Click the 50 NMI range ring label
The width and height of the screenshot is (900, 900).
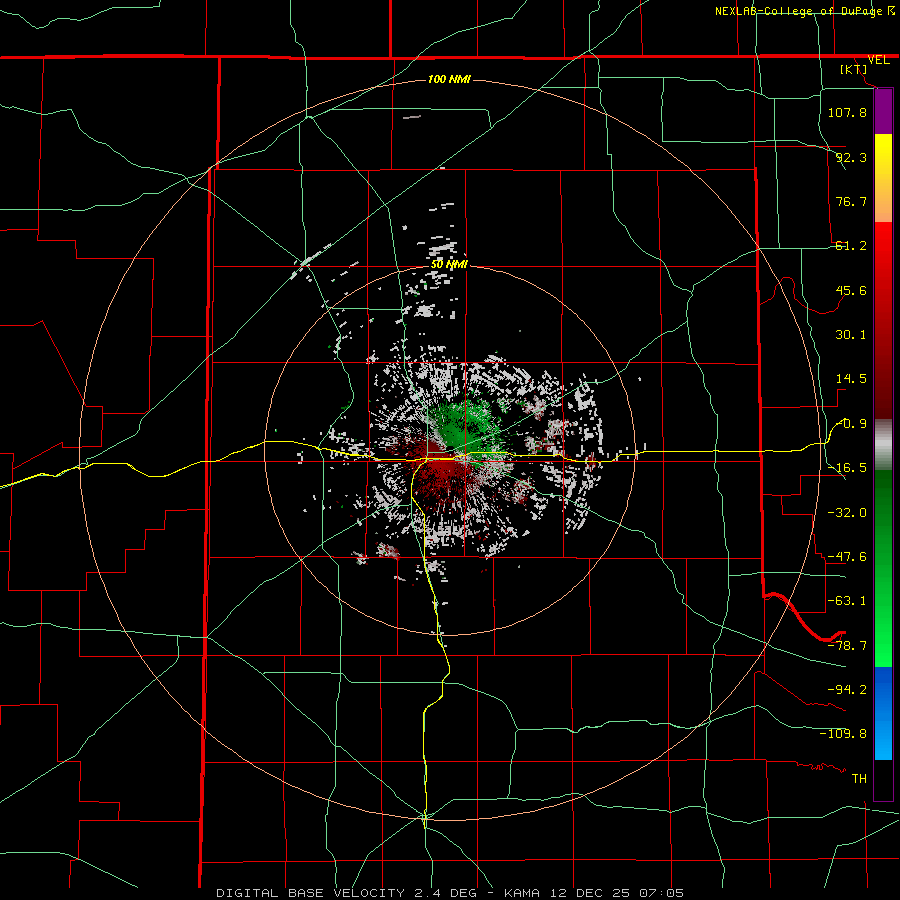[x=449, y=264]
